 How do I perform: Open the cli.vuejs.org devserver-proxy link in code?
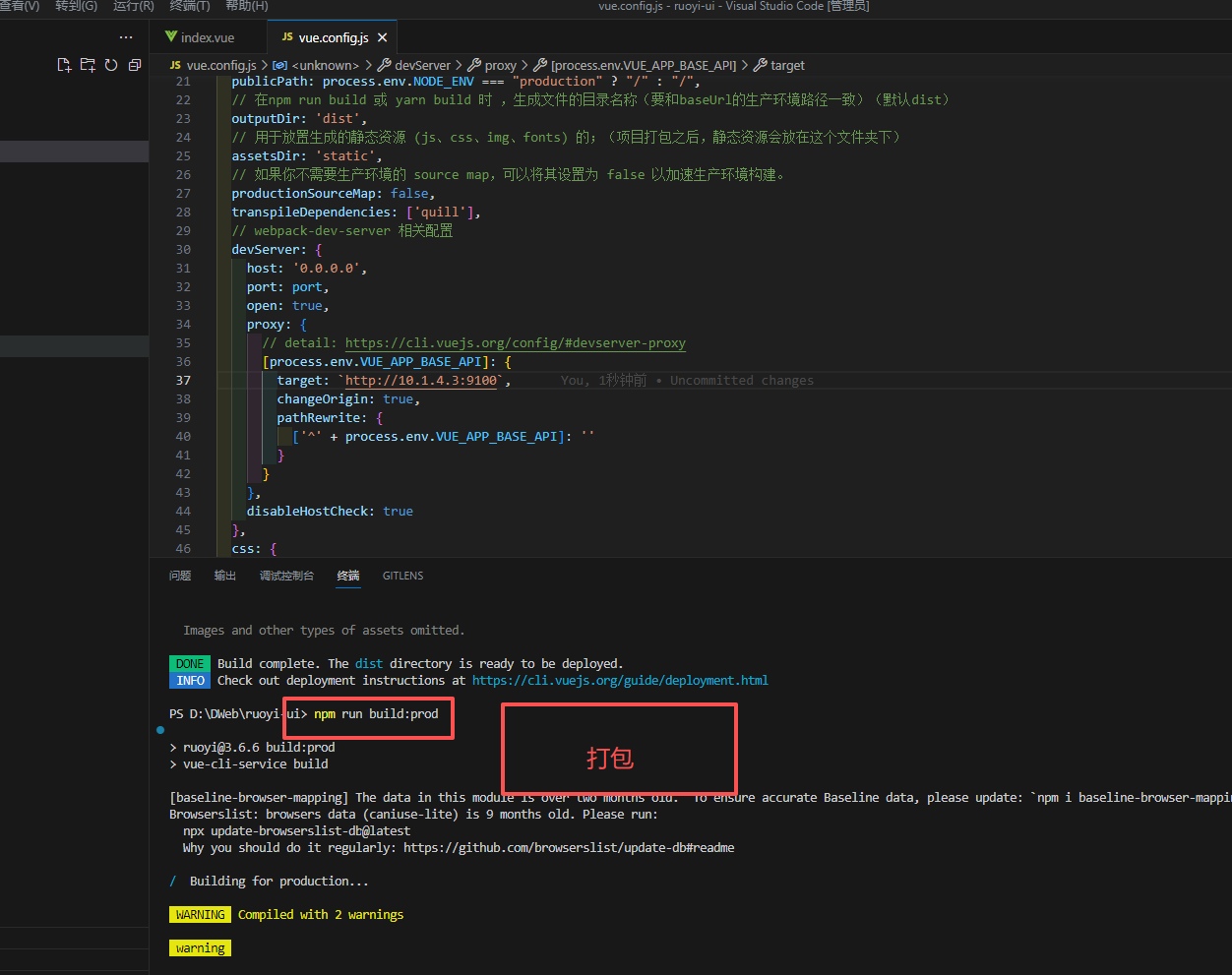pos(516,342)
